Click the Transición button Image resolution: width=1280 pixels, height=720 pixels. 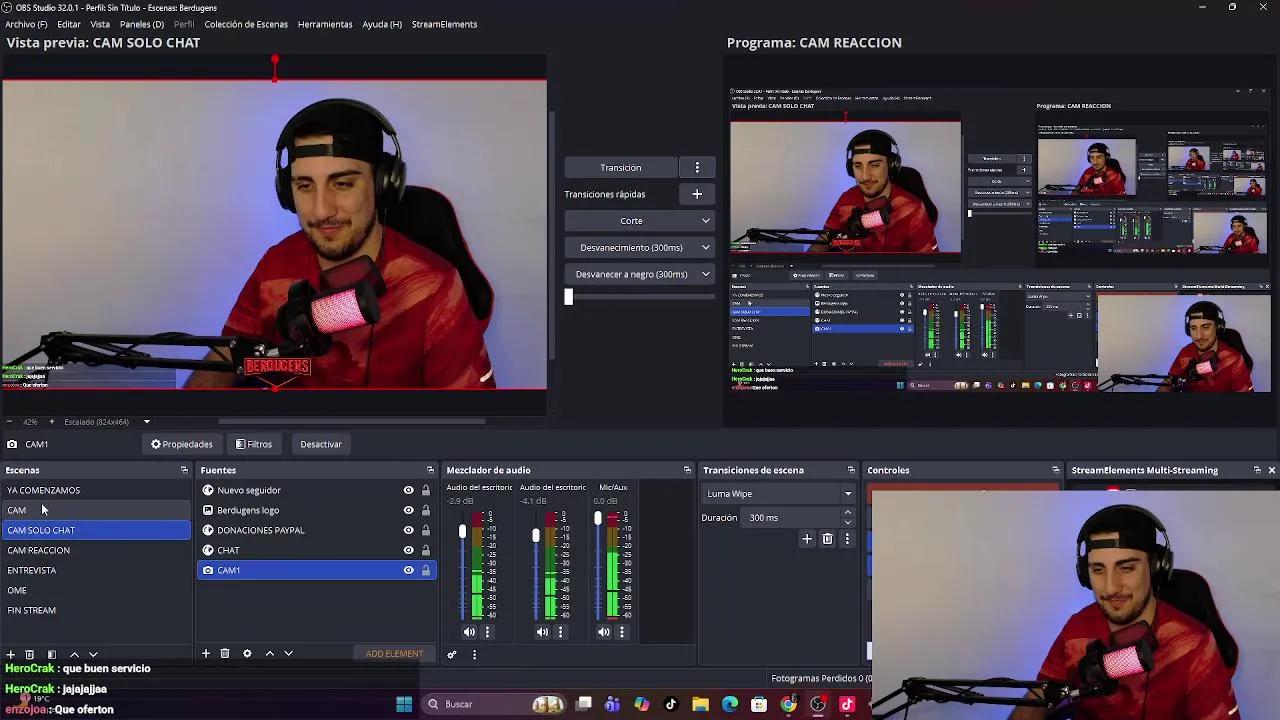[621, 168]
